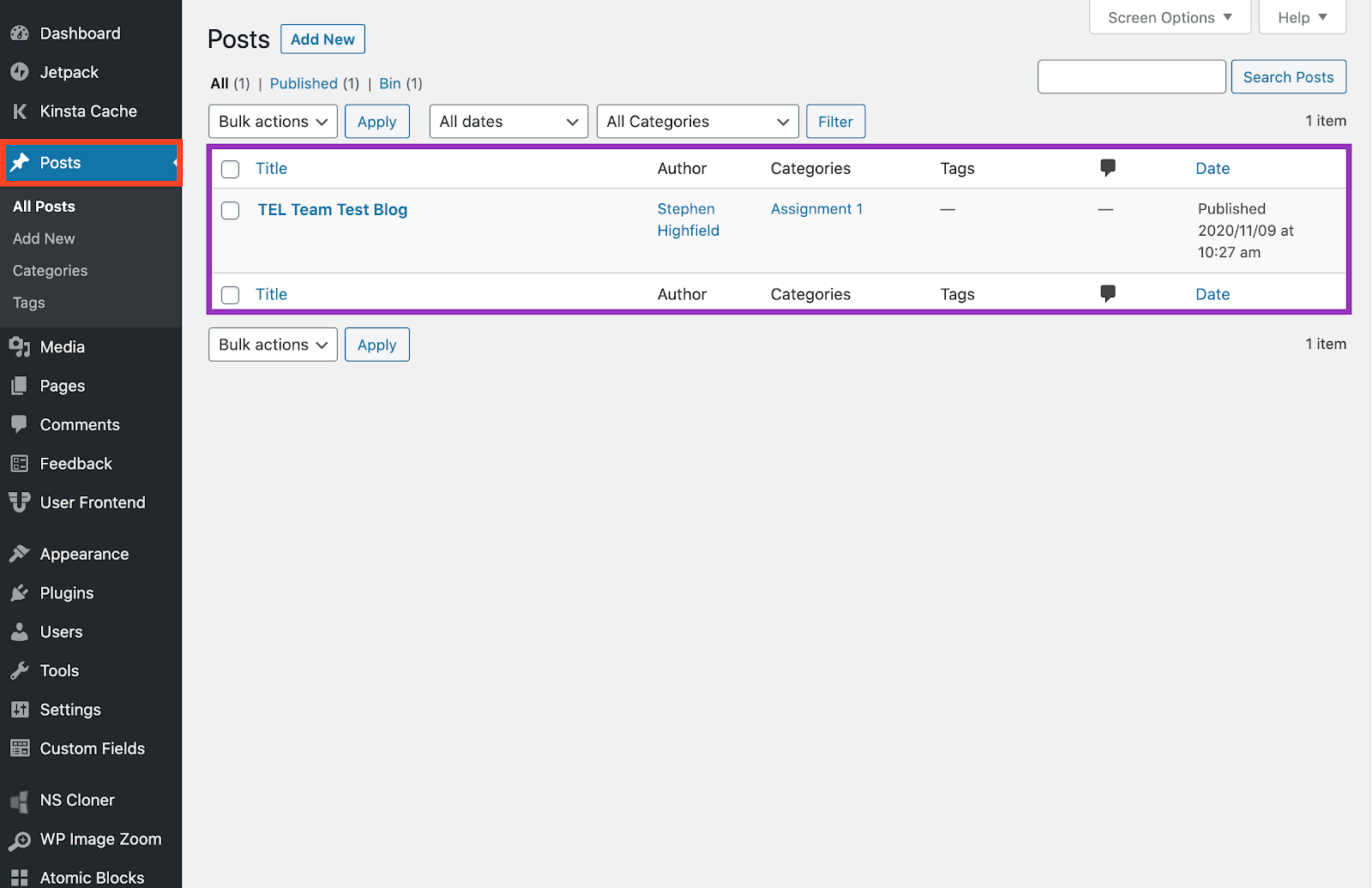This screenshot has width=1372, height=888.
Task: Click the Pages stacked-sheets icon
Action: (20, 386)
